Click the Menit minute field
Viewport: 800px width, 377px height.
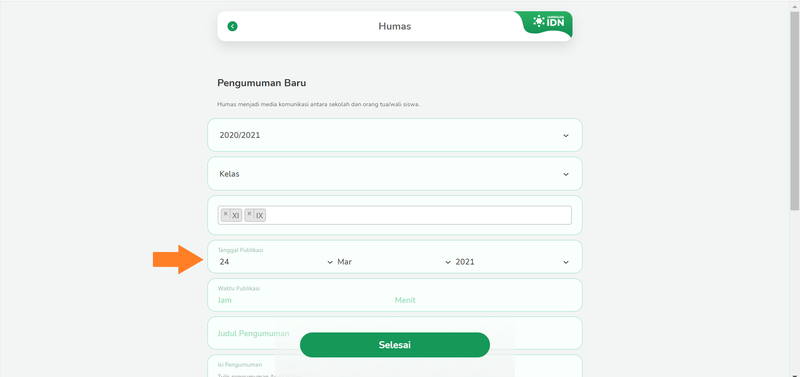coord(483,300)
